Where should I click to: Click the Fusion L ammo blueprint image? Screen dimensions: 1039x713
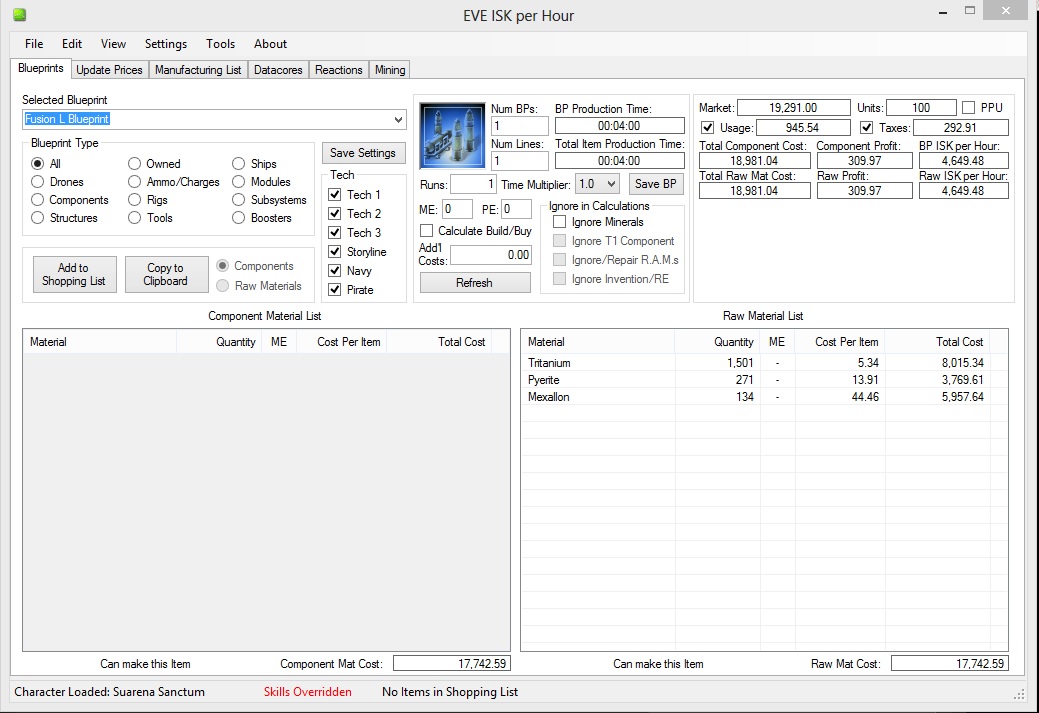453,135
